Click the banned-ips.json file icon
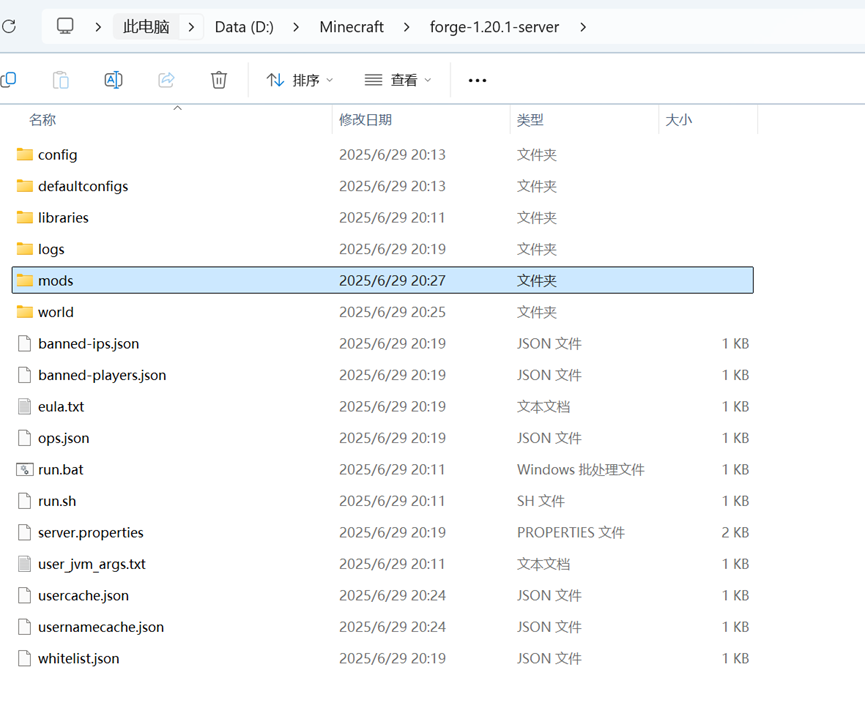 [25, 343]
